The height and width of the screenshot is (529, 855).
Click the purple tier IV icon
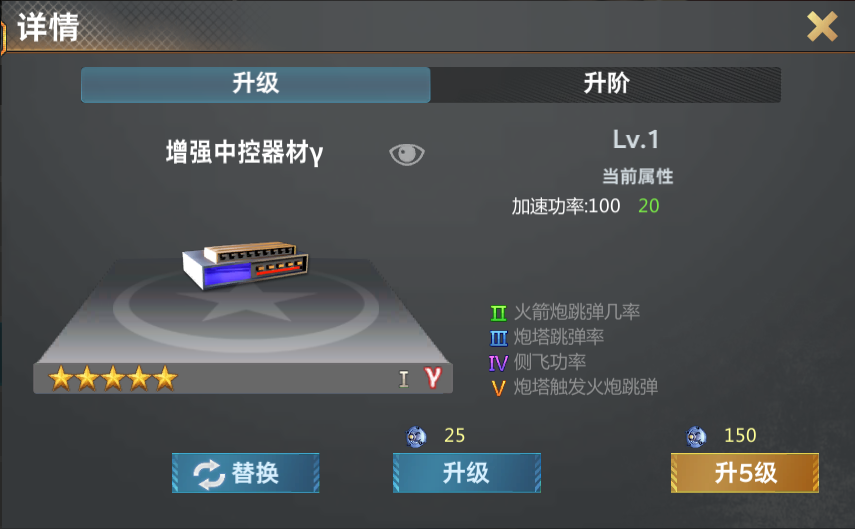point(498,363)
